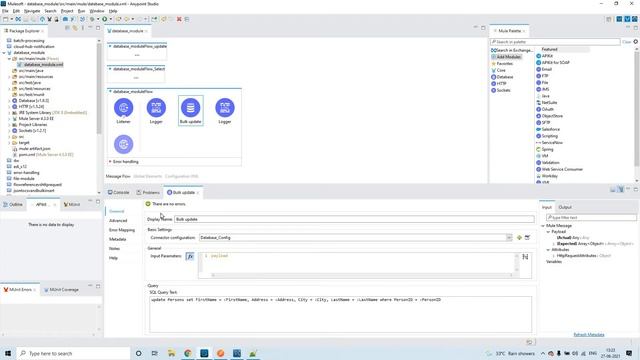Choose Validation module in Featured list
Screen dimensions: 640x360
coord(548,162)
